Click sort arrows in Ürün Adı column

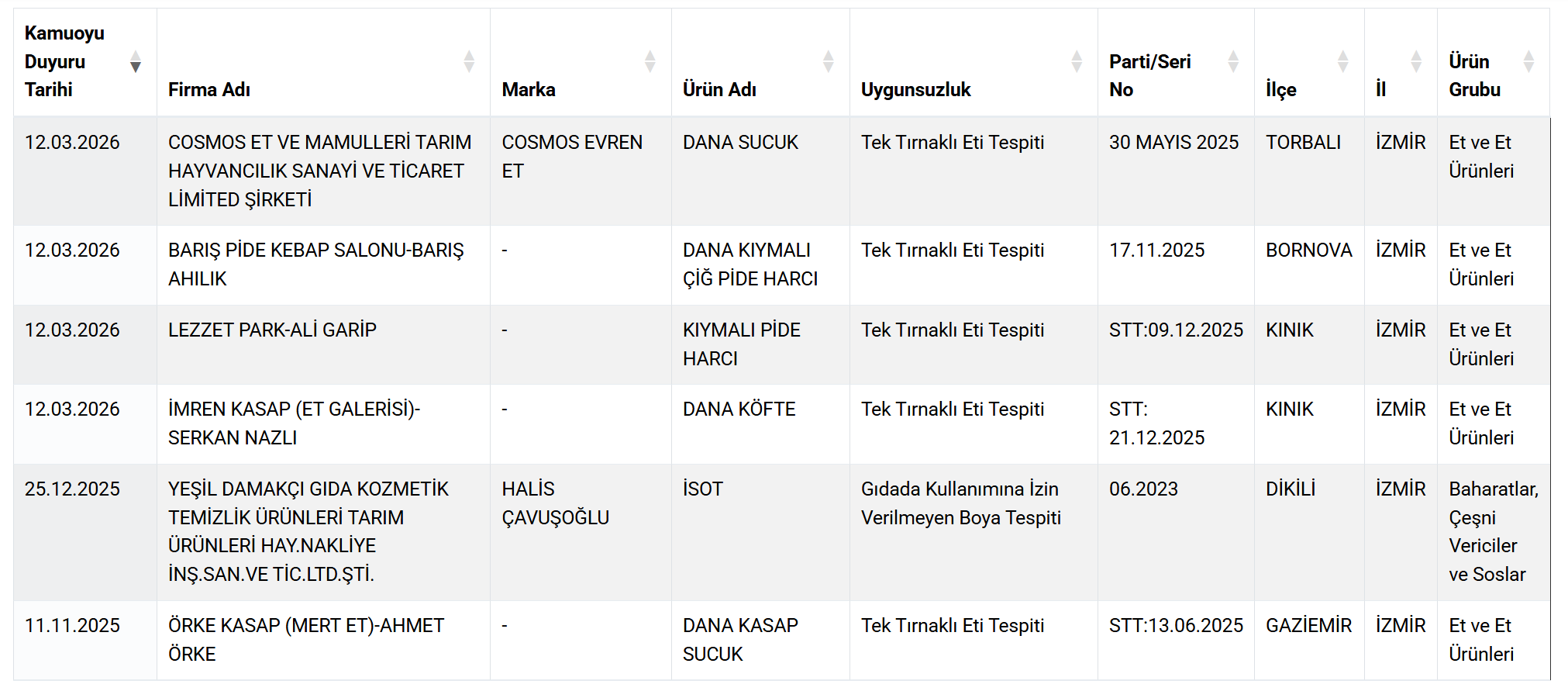pos(829,61)
